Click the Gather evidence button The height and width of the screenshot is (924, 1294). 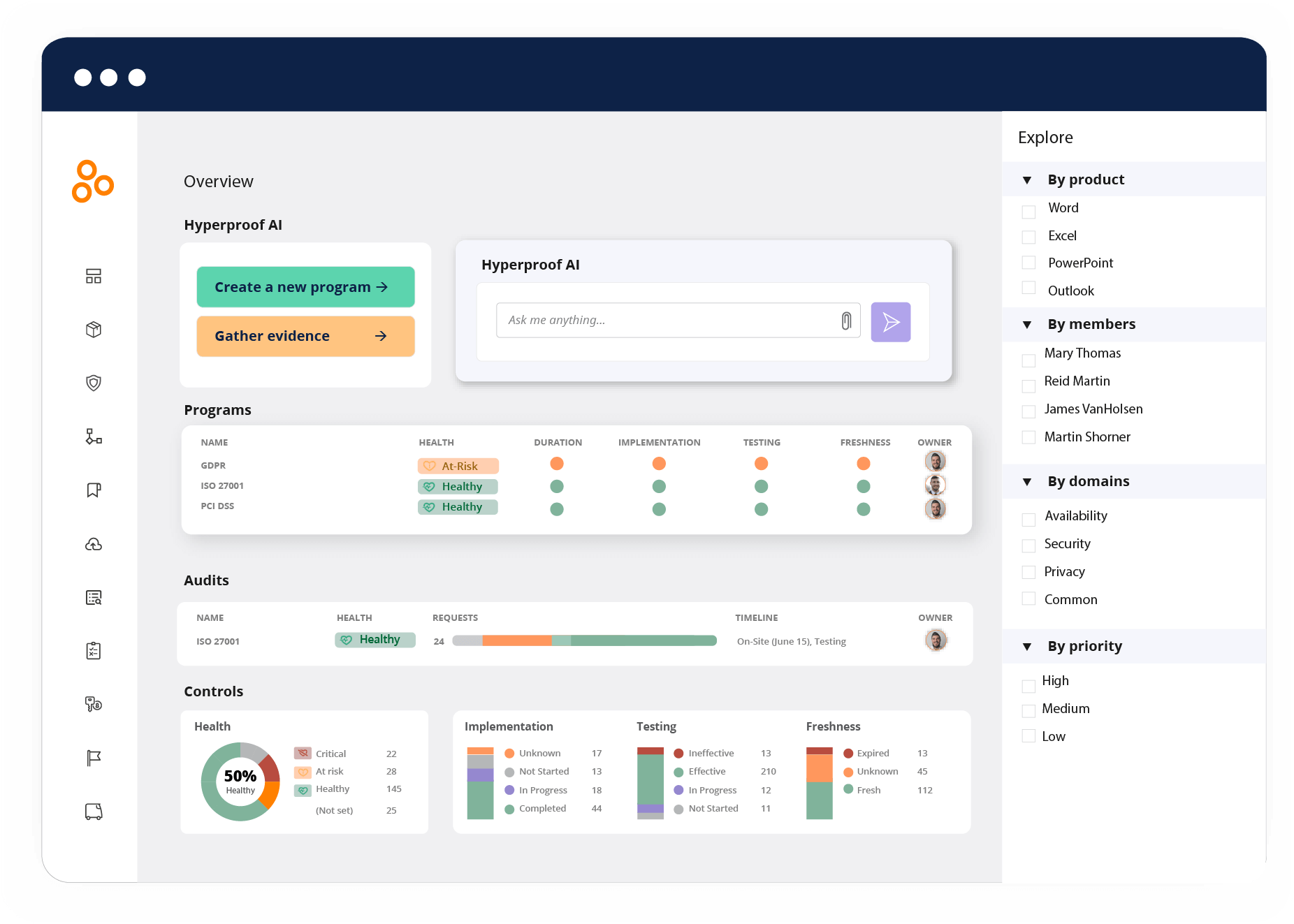click(305, 336)
